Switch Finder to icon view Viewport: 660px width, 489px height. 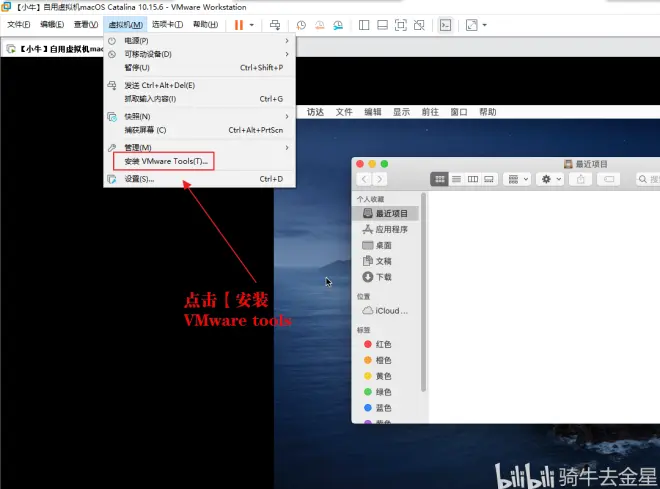[x=439, y=179]
